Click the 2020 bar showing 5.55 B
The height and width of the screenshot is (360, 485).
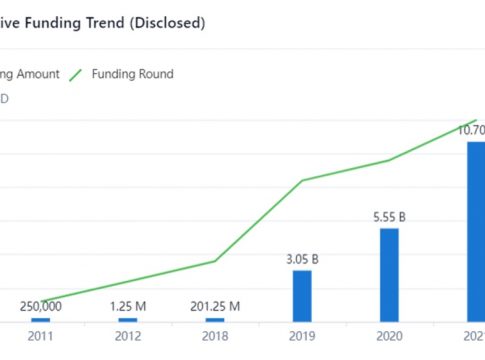[389, 275]
